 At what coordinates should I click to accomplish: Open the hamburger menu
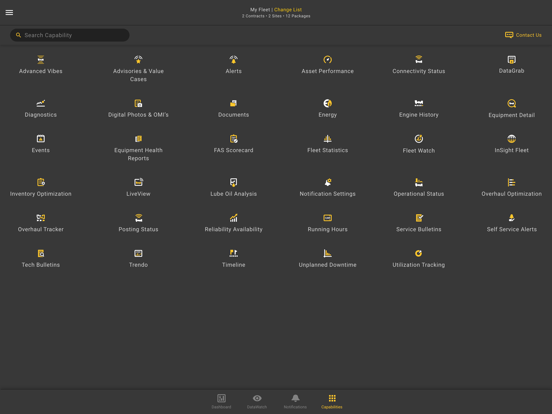pos(10,13)
